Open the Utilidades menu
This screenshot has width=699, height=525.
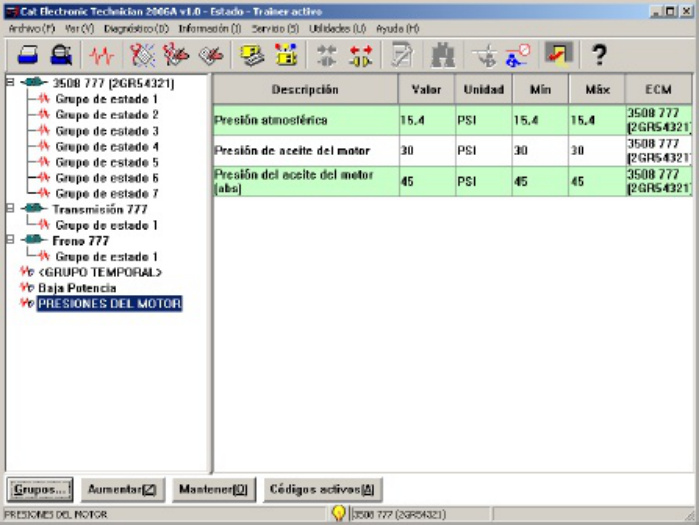(x=337, y=29)
